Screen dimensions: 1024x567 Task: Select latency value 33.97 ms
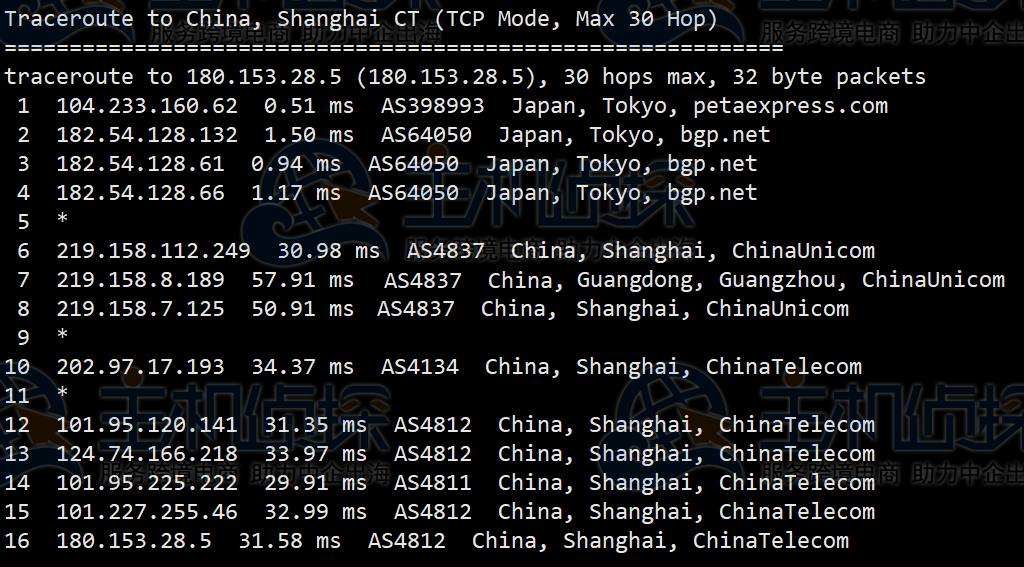[x=315, y=454]
